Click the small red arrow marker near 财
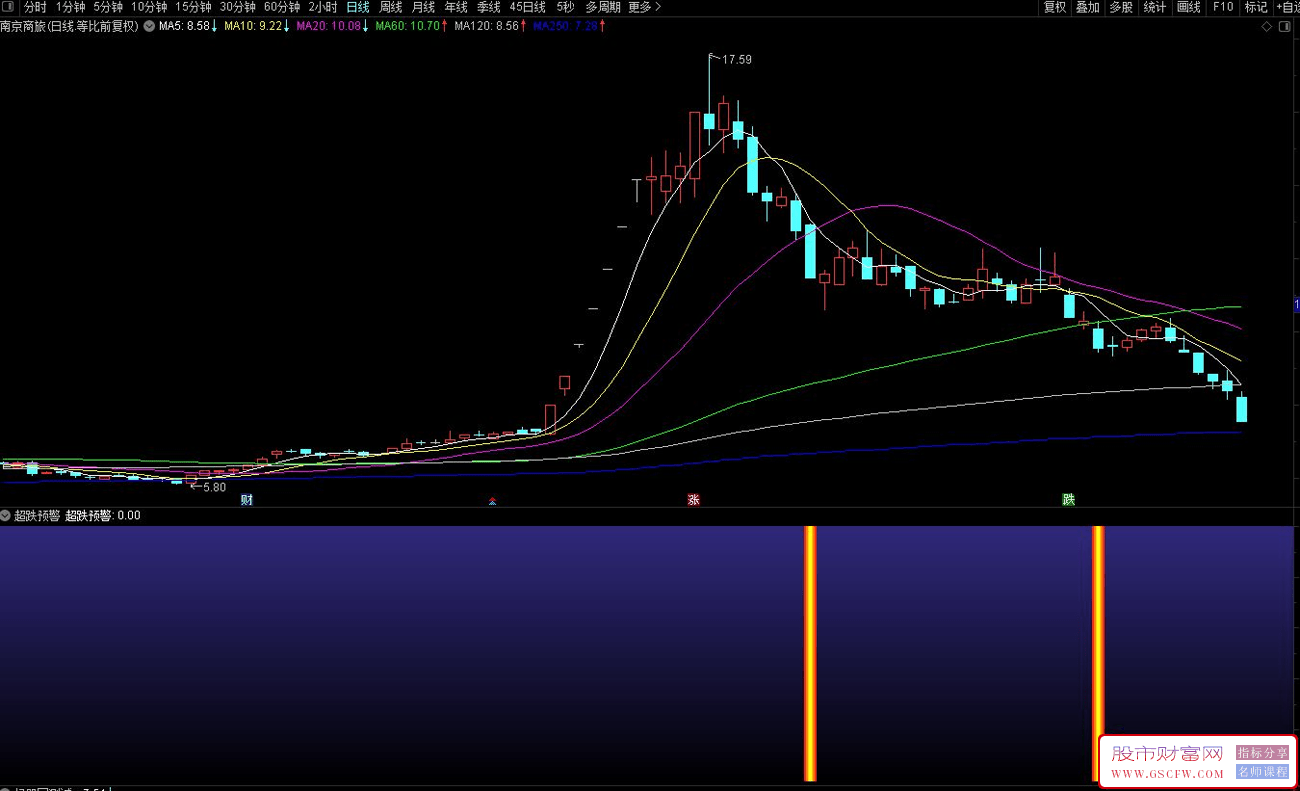The width and height of the screenshot is (1300, 791). coord(492,501)
